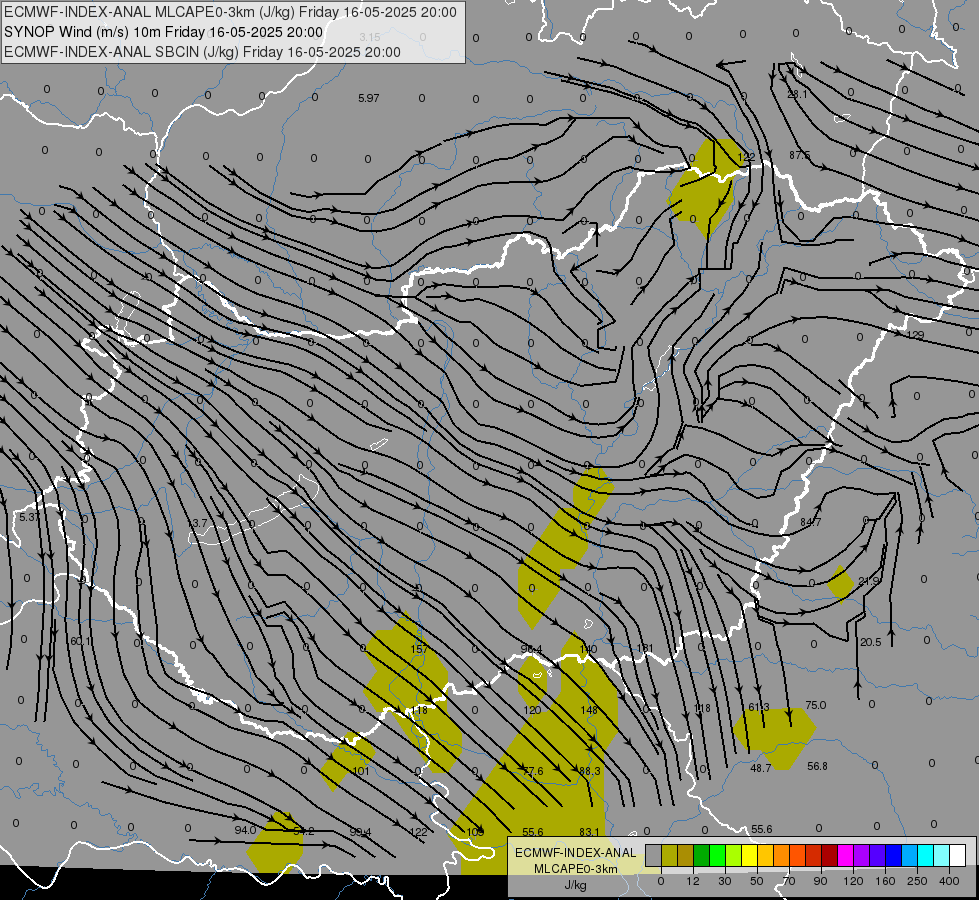Viewport: 979px width, 900px height.
Task: Pick the dark green legend swatch
Action: click(701, 855)
